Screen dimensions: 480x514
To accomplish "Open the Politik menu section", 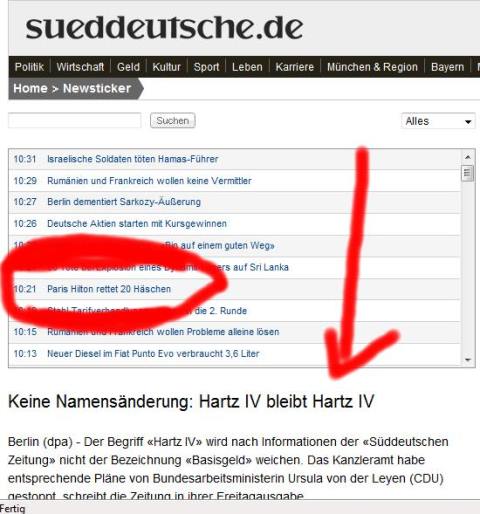I will coord(29,67).
